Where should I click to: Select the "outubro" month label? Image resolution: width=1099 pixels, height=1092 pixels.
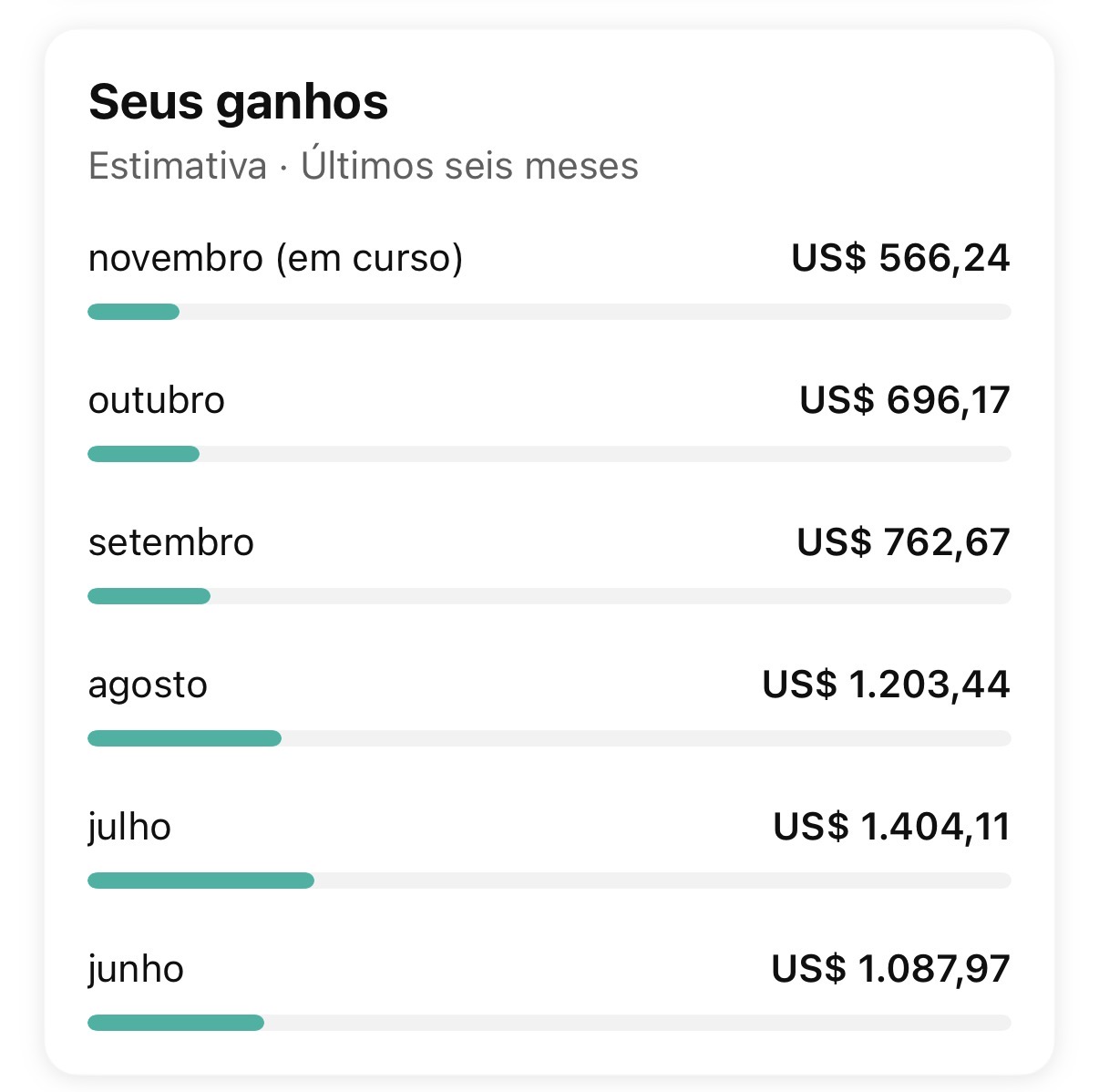pyautogui.click(x=156, y=399)
